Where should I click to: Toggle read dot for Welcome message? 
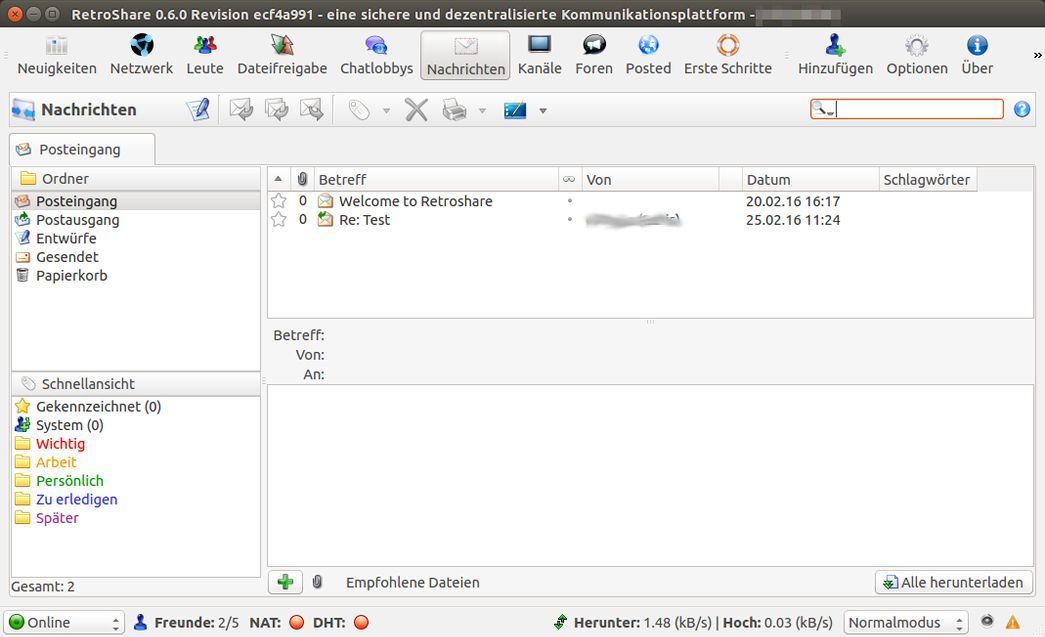(569, 201)
